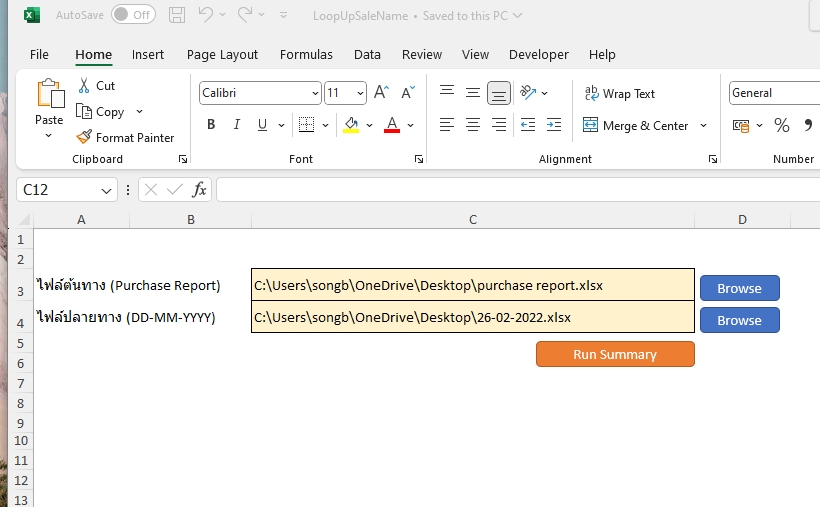Click the Orientation text rotate icon
820x507 pixels.
pos(528,93)
